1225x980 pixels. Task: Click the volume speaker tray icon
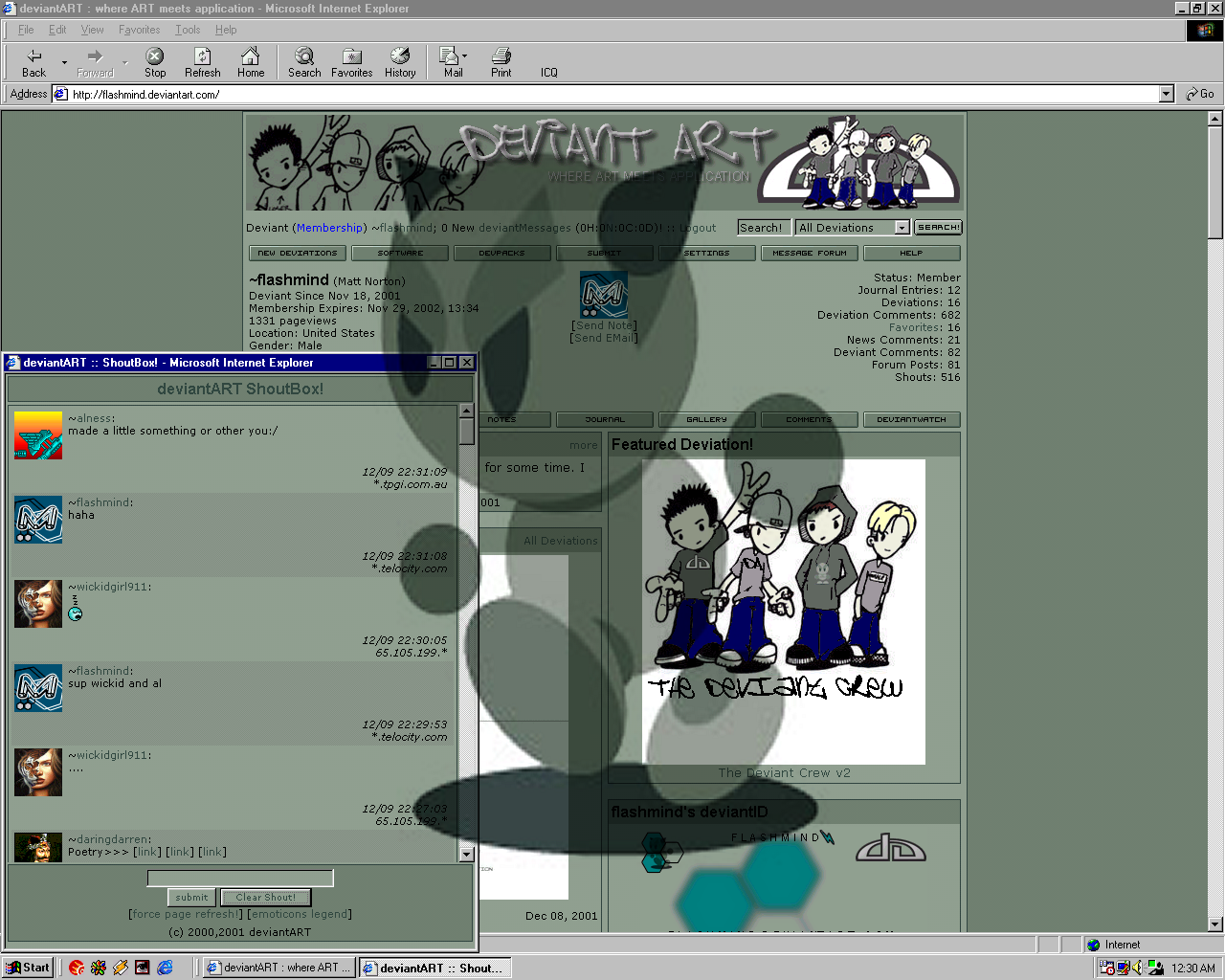point(1139,968)
